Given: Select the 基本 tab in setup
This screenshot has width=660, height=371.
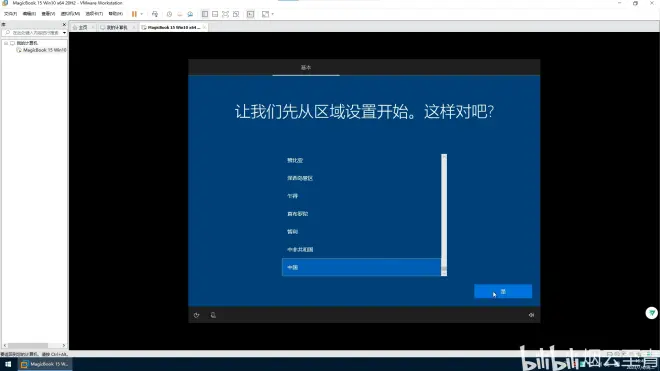Looking at the screenshot, I should [306, 67].
